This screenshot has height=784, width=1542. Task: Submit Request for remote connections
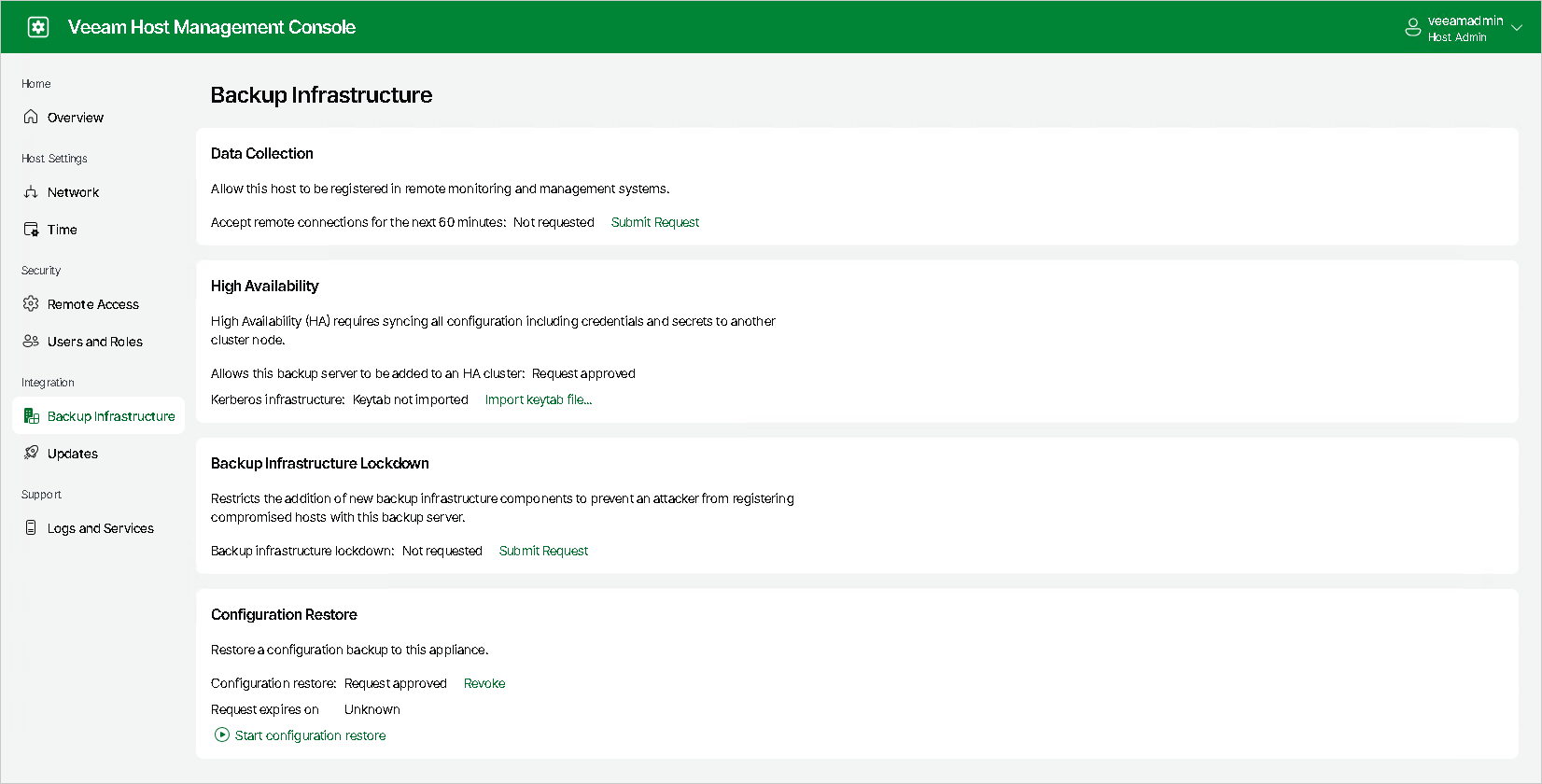pyautogui.click(x=655, y=222)
